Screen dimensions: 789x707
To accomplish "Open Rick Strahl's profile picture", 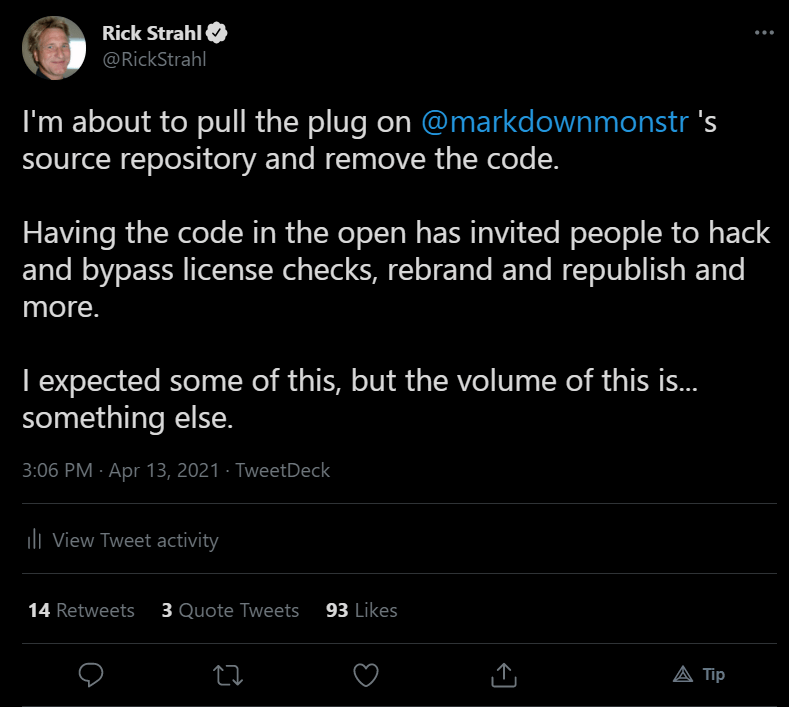I will tap(54, 48).
